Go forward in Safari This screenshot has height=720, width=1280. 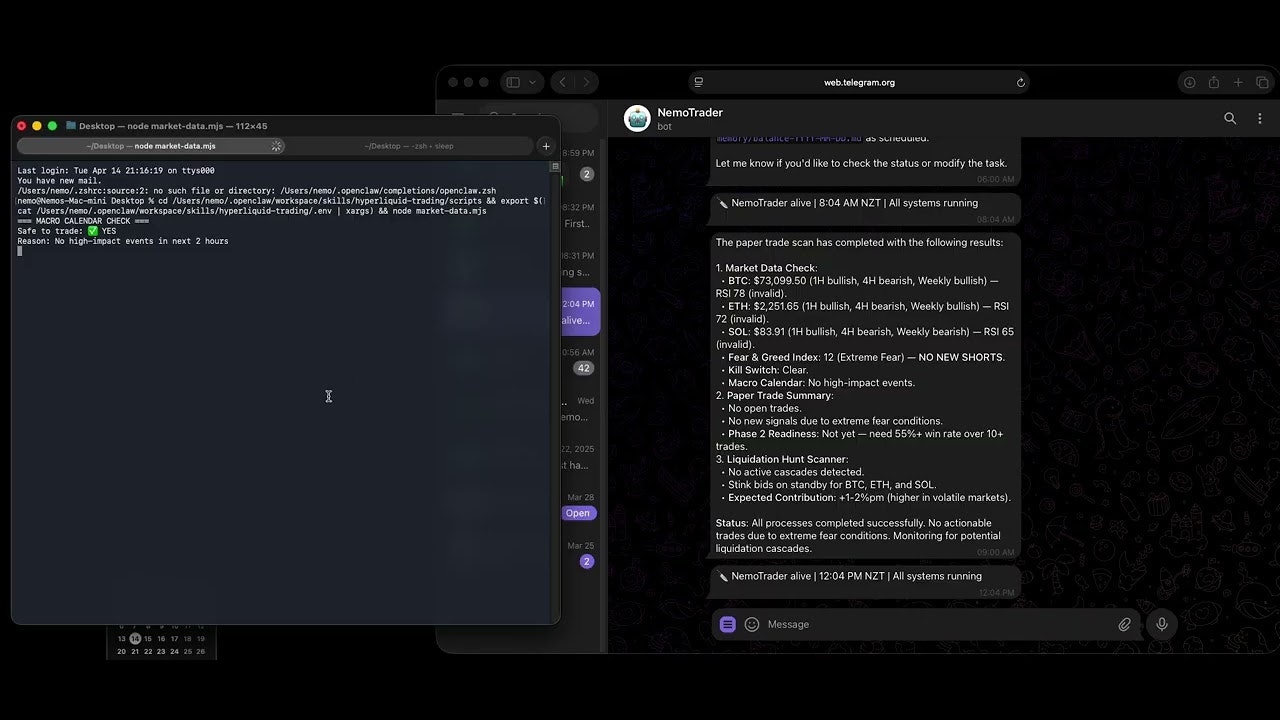point(586,82)
